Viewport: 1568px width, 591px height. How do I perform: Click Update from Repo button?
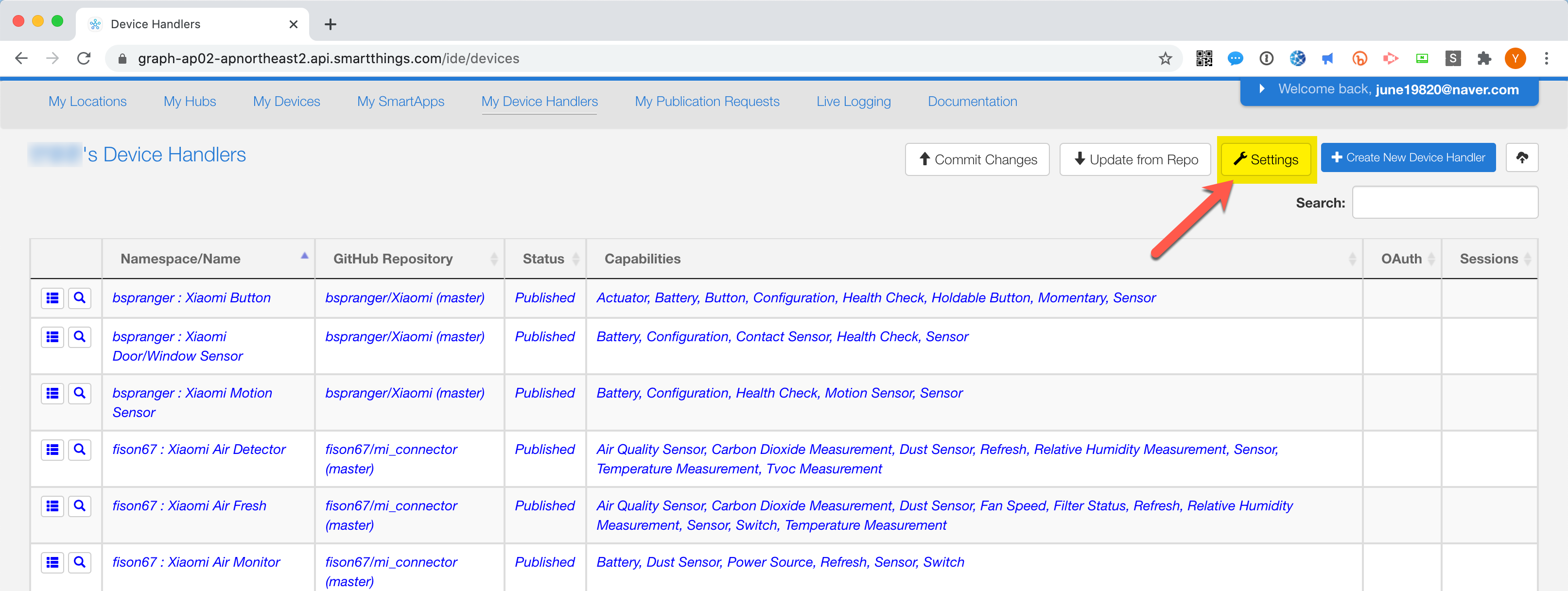click(x=1135, y=159)
